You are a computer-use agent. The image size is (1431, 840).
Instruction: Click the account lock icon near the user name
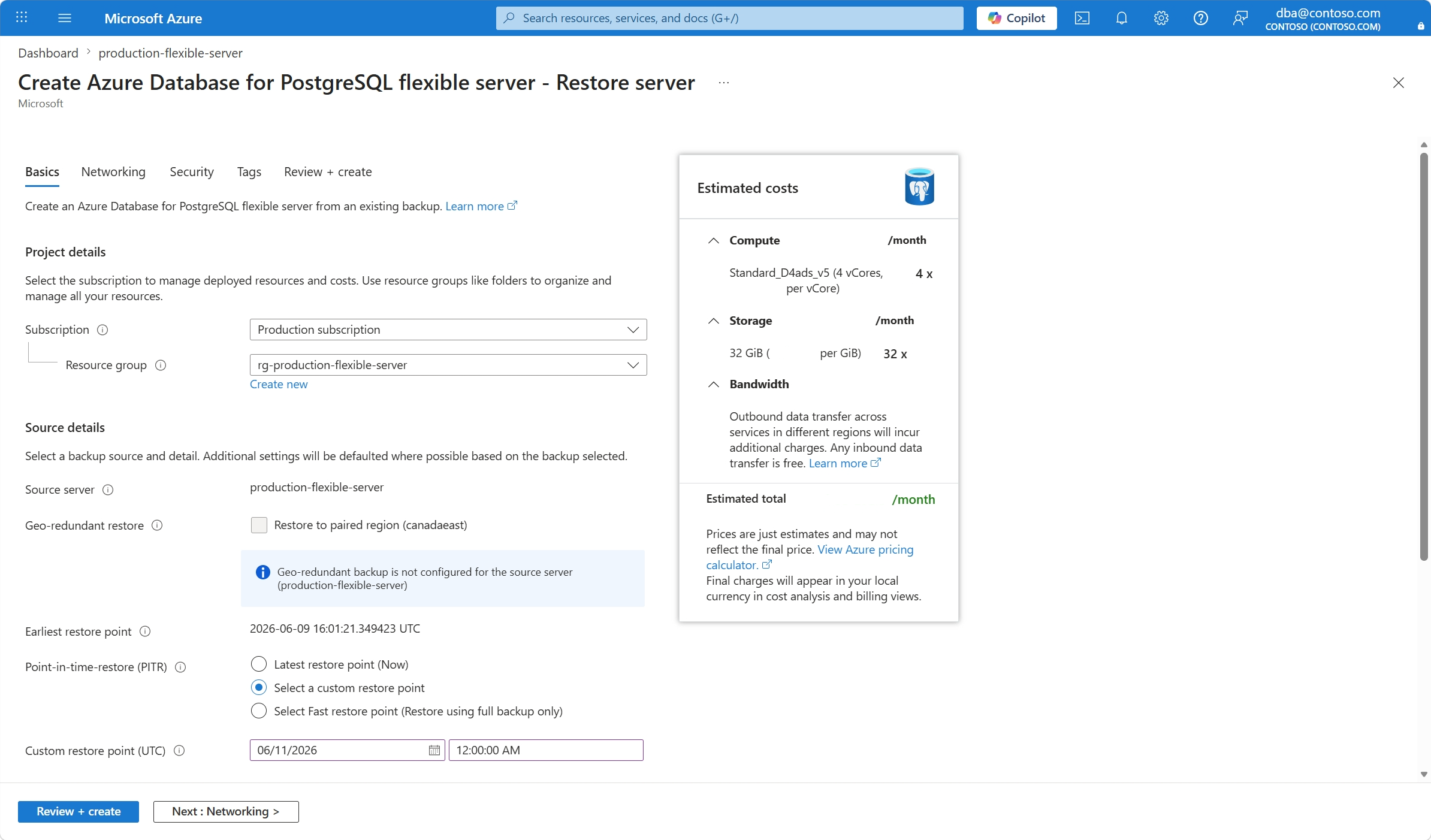click(x=1421, y=26)
